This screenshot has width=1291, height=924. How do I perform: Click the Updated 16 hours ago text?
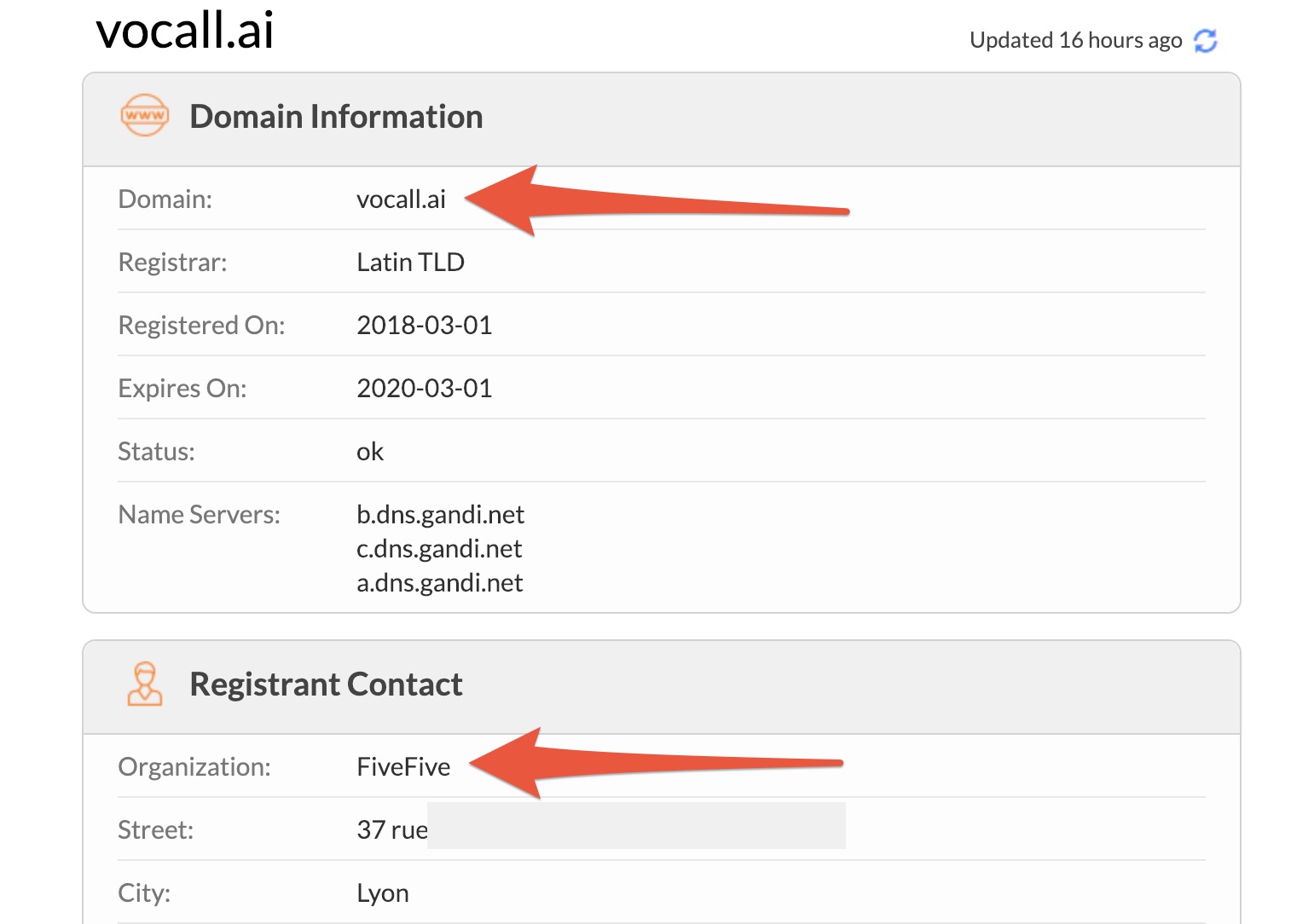(1076, 40)
